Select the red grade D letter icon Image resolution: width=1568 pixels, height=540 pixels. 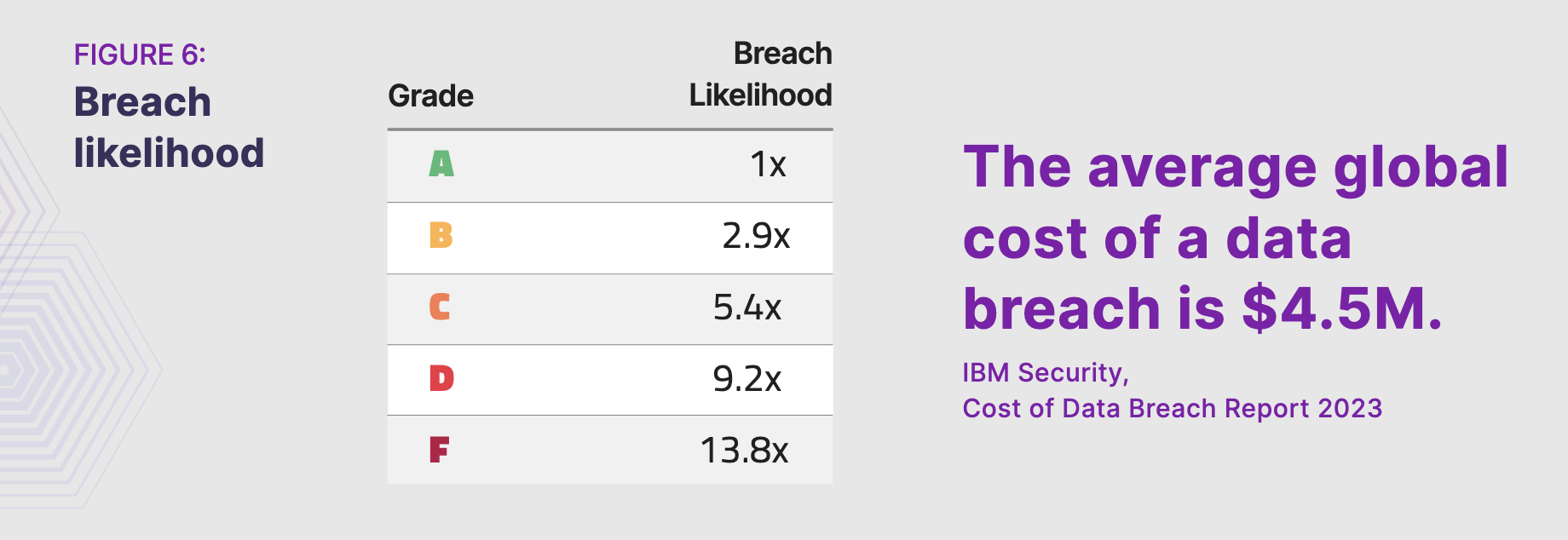pyautogui.click(x=441, y=378)
